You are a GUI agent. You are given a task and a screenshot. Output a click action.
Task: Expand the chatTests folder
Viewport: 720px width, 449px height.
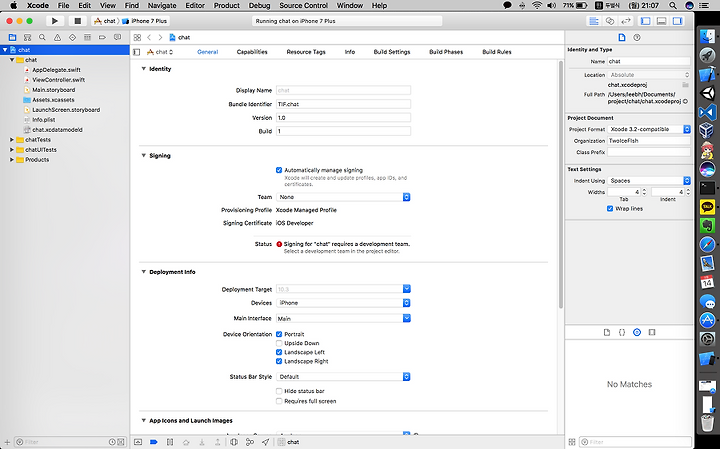[12, 140]
